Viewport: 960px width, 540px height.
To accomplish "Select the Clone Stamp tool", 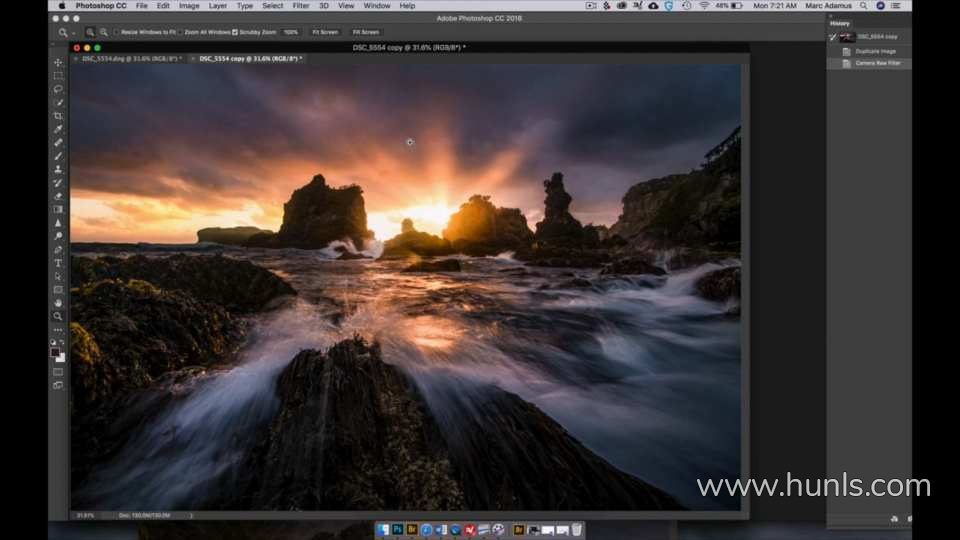I will click(x=58, y=169).
